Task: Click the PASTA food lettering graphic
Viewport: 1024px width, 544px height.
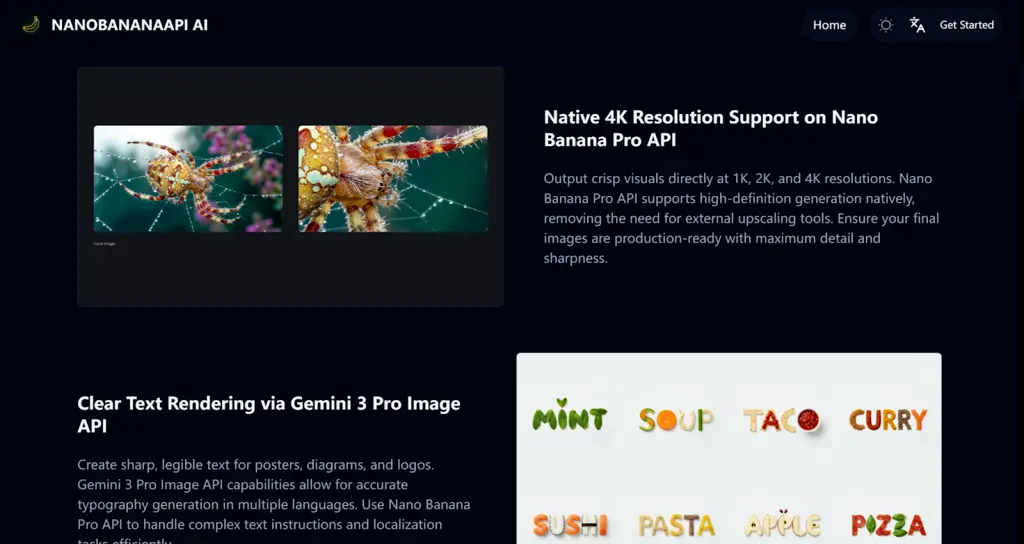Action: tap(676, 525)
